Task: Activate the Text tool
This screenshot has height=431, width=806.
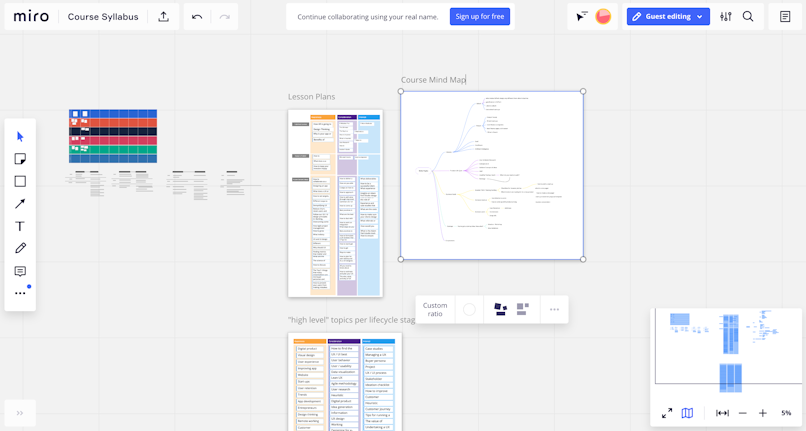Action: click(20, 226)
